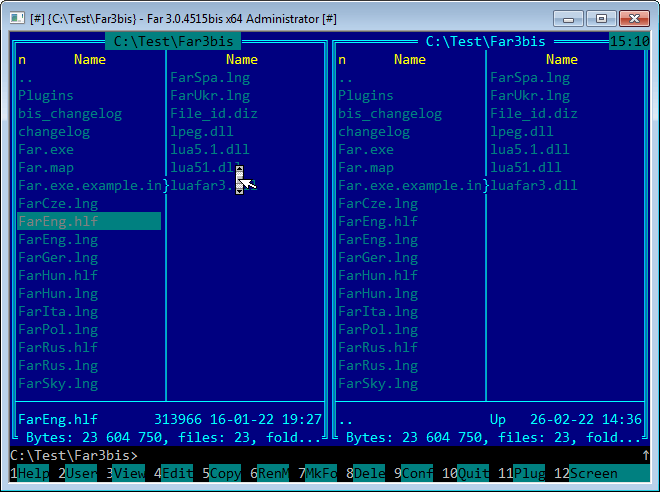Click the 6 RenMov function key
The width and height of the screenshot is (660, 492).
pos(269,473)
